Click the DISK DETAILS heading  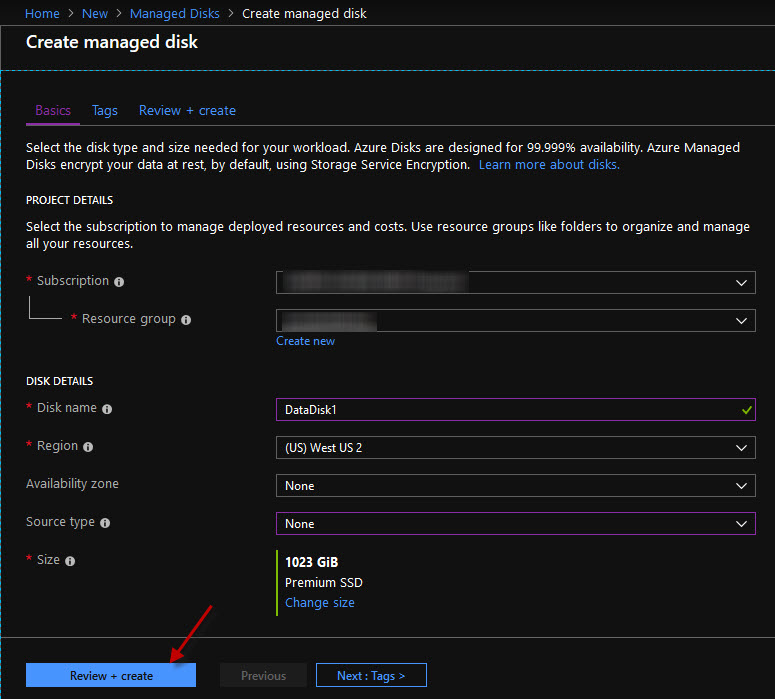coord(59,381)
